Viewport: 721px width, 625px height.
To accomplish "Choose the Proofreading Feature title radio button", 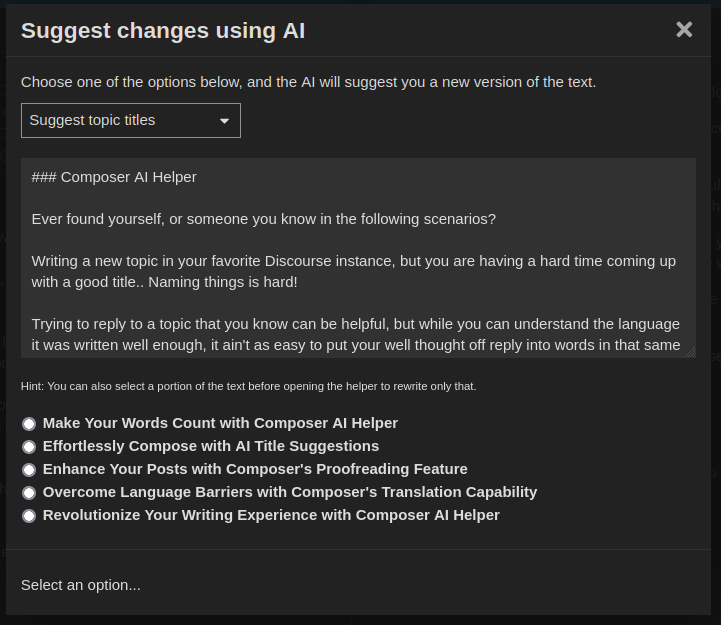I will click(29, 470).
